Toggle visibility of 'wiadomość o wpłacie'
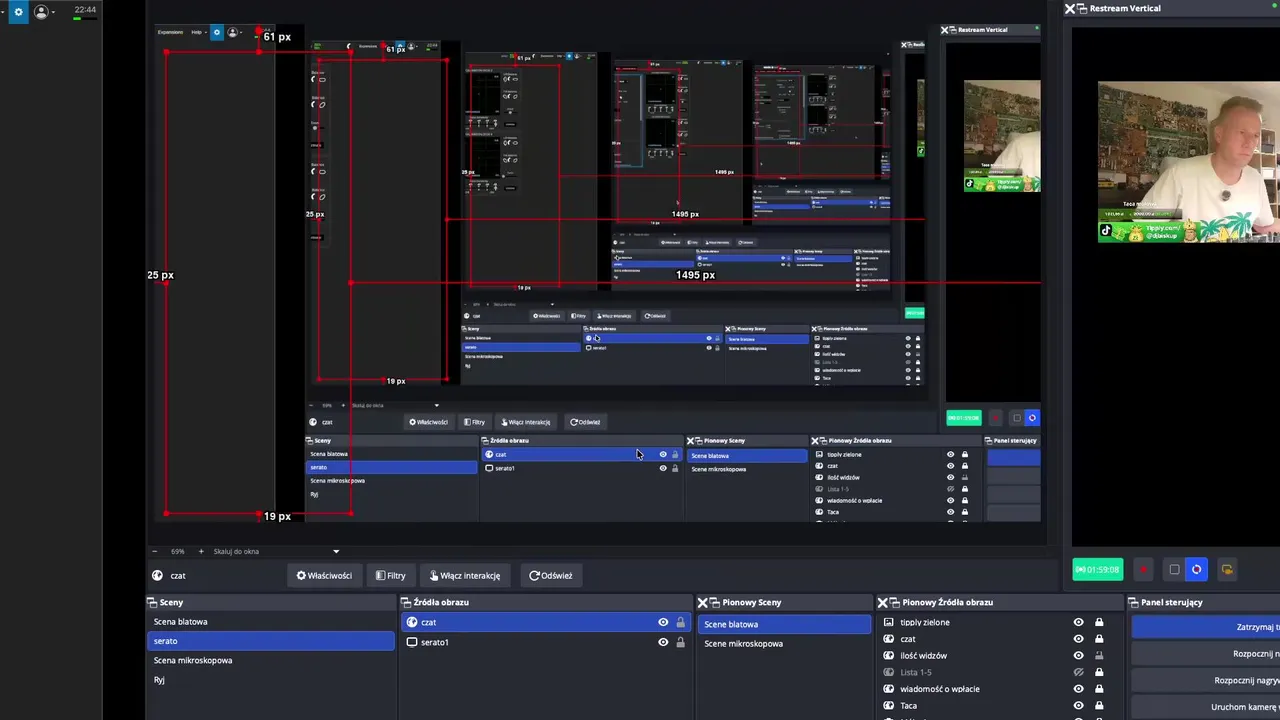Viewport: 1280px width, 720px height. coord(1078,688)
